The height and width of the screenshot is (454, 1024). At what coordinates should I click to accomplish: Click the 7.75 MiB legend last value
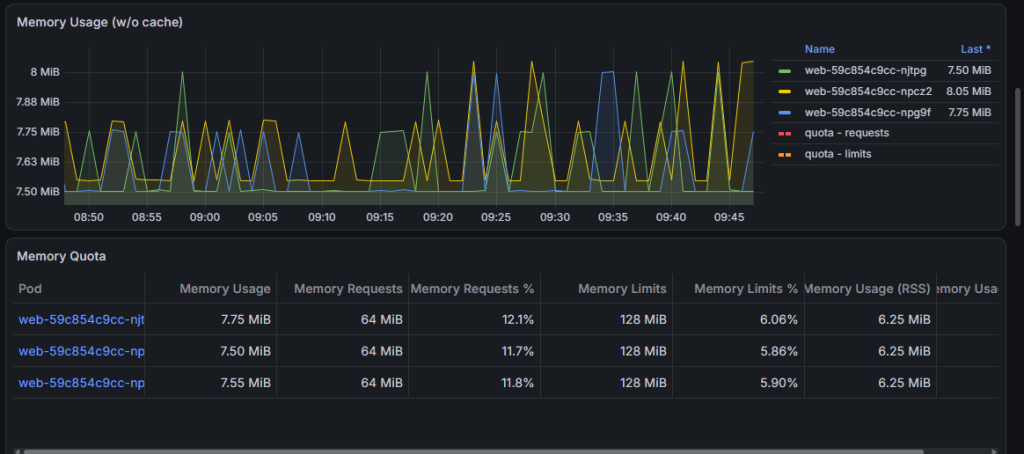coord(970,112)
